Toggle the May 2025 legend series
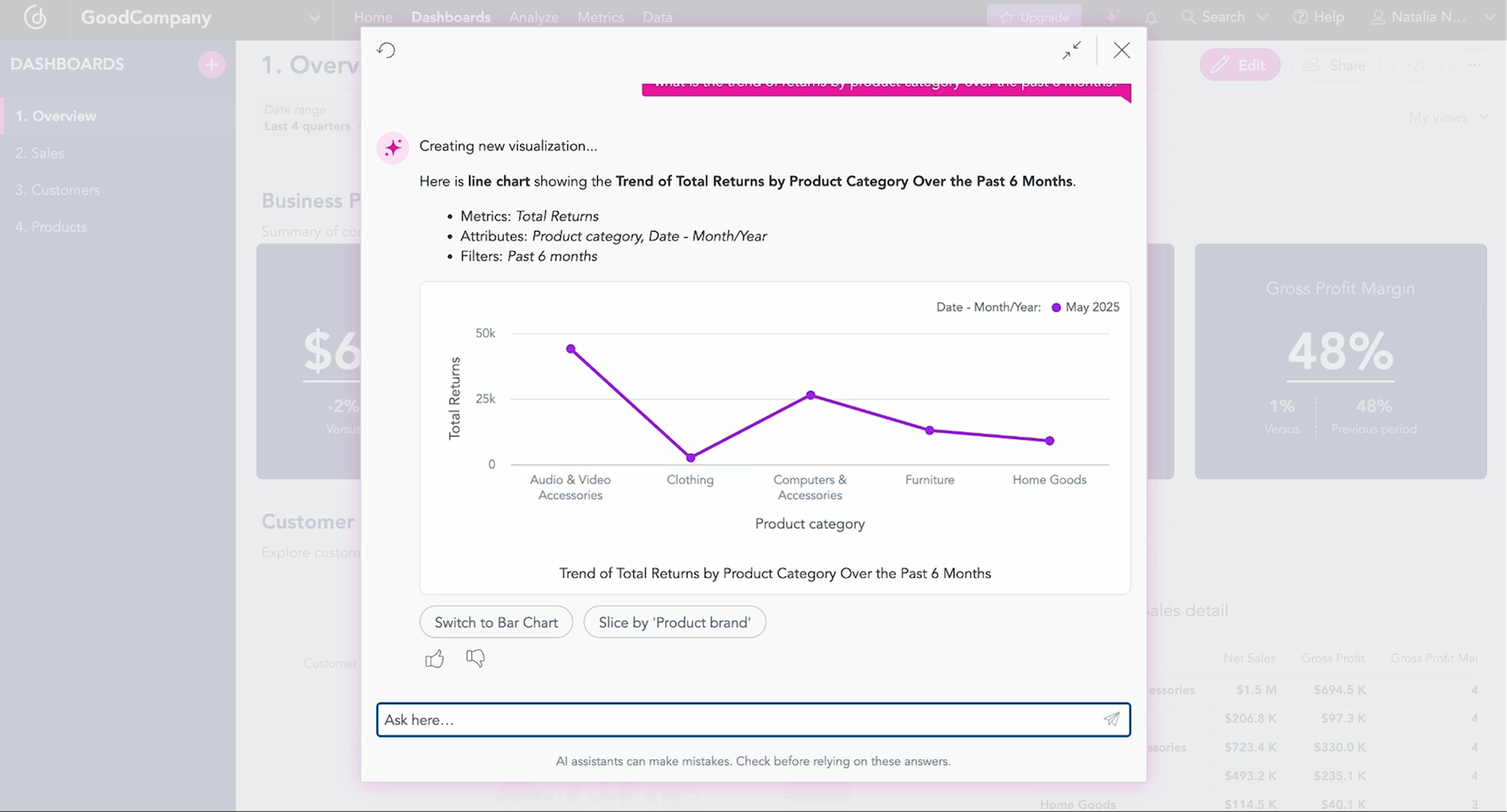 pos(1085,307)
